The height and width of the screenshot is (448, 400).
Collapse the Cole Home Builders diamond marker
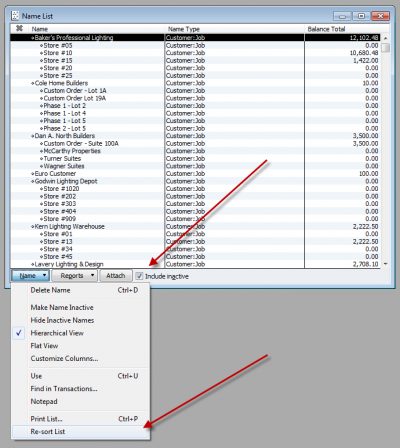click(33, 83)
